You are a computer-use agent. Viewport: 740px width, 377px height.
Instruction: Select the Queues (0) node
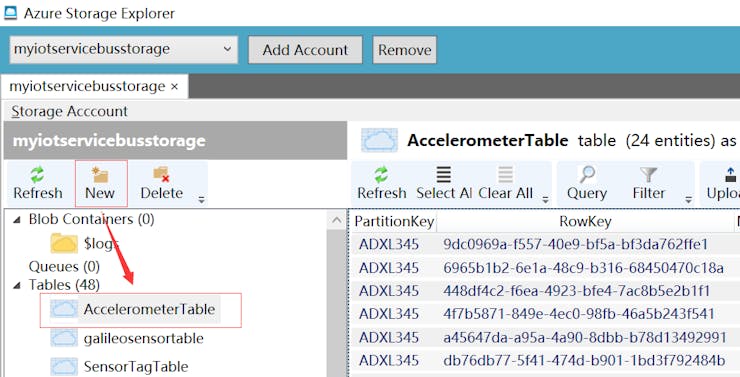[x=64, y=267]
